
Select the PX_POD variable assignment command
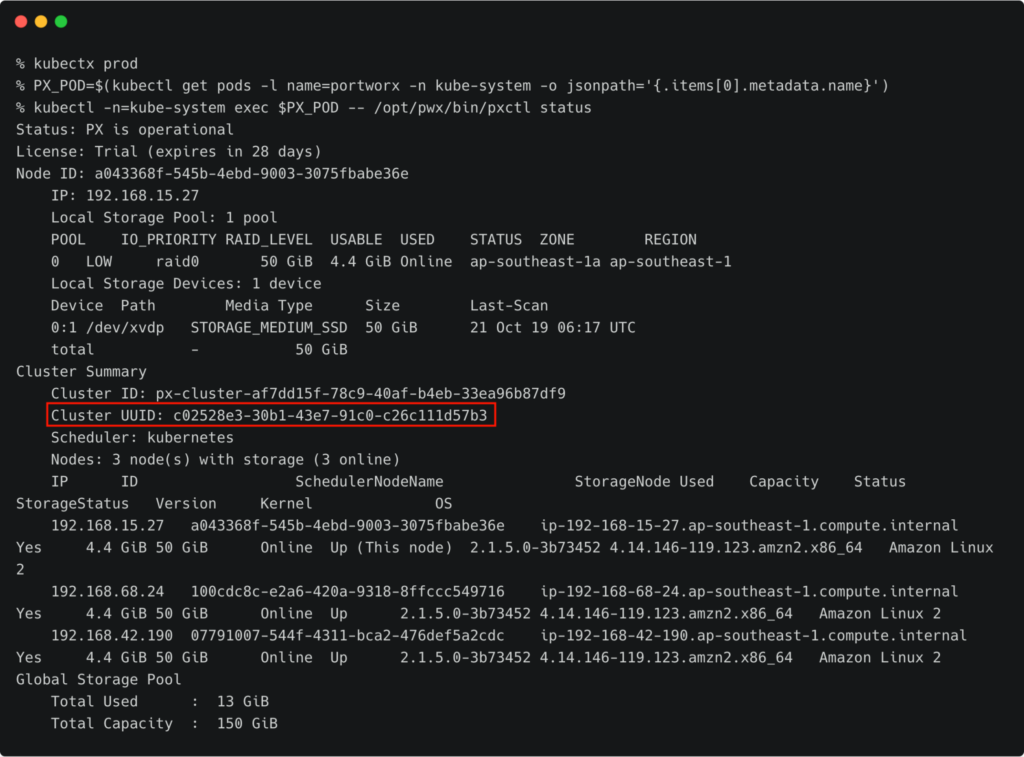(x=452, y=86)
